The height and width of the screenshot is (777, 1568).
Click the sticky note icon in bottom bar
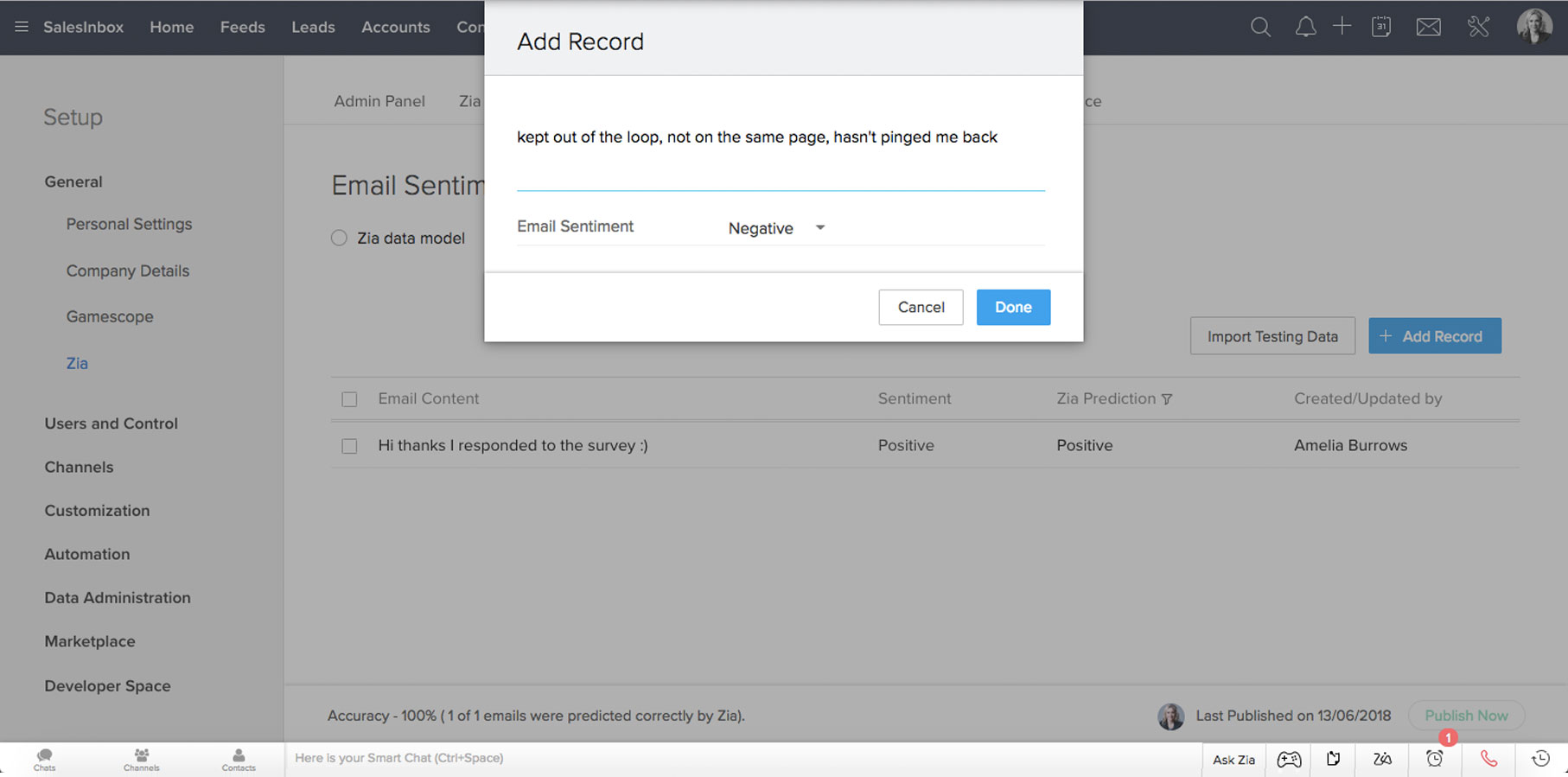tap(1334, 759)
